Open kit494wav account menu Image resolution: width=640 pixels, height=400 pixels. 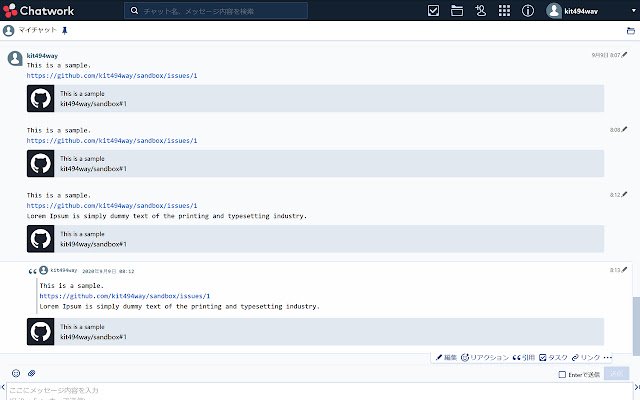point(572,11)
